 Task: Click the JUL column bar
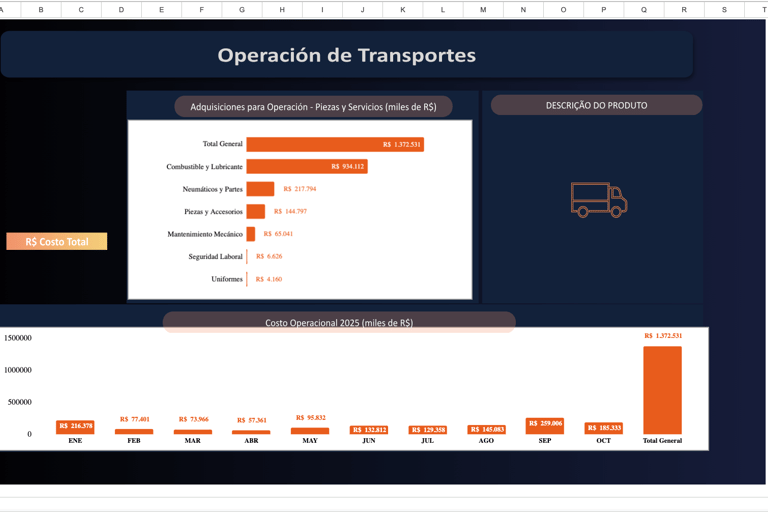[428, 430]
